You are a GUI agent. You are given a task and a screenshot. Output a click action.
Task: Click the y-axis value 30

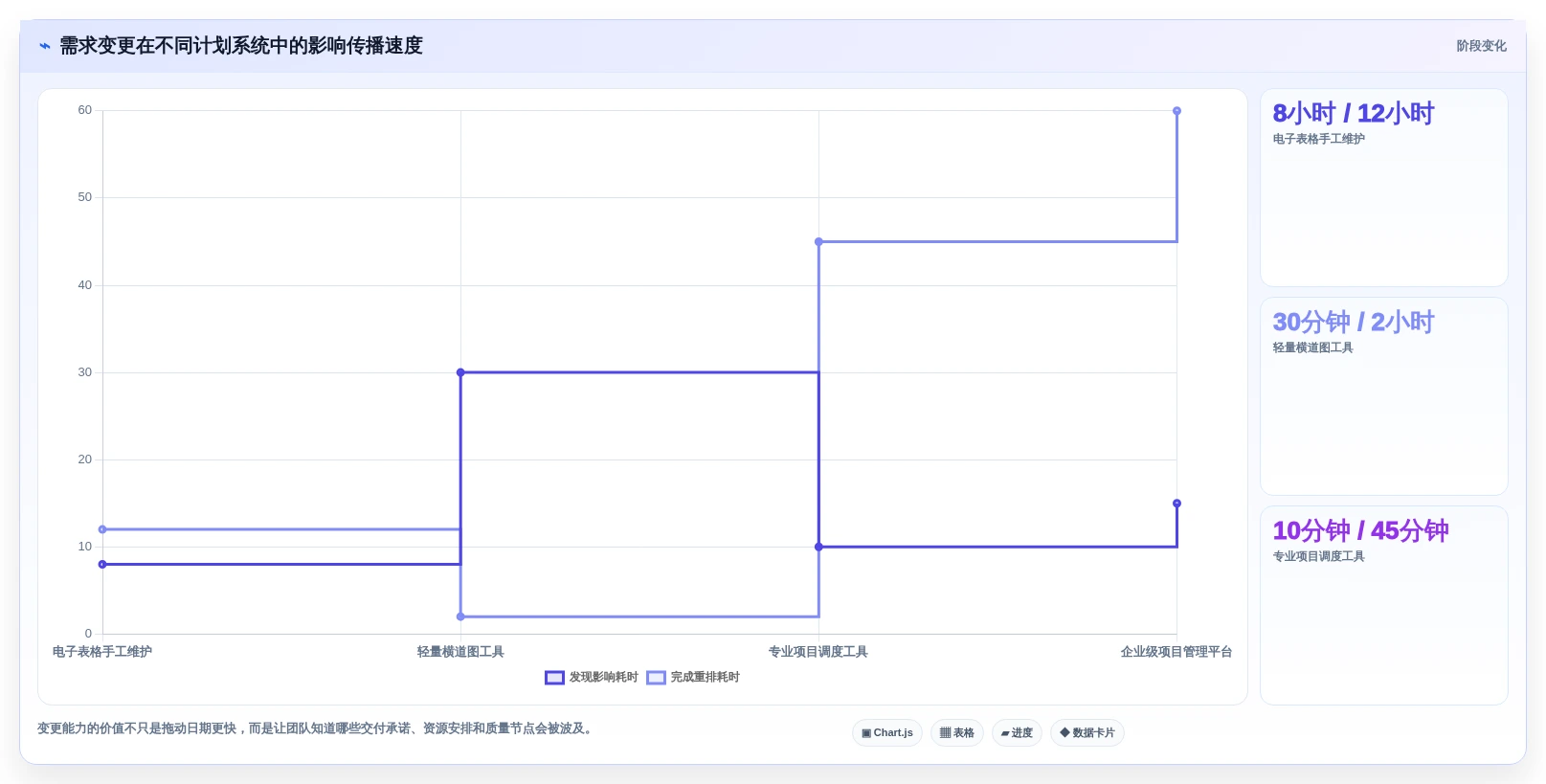click(x=85, y=372)
